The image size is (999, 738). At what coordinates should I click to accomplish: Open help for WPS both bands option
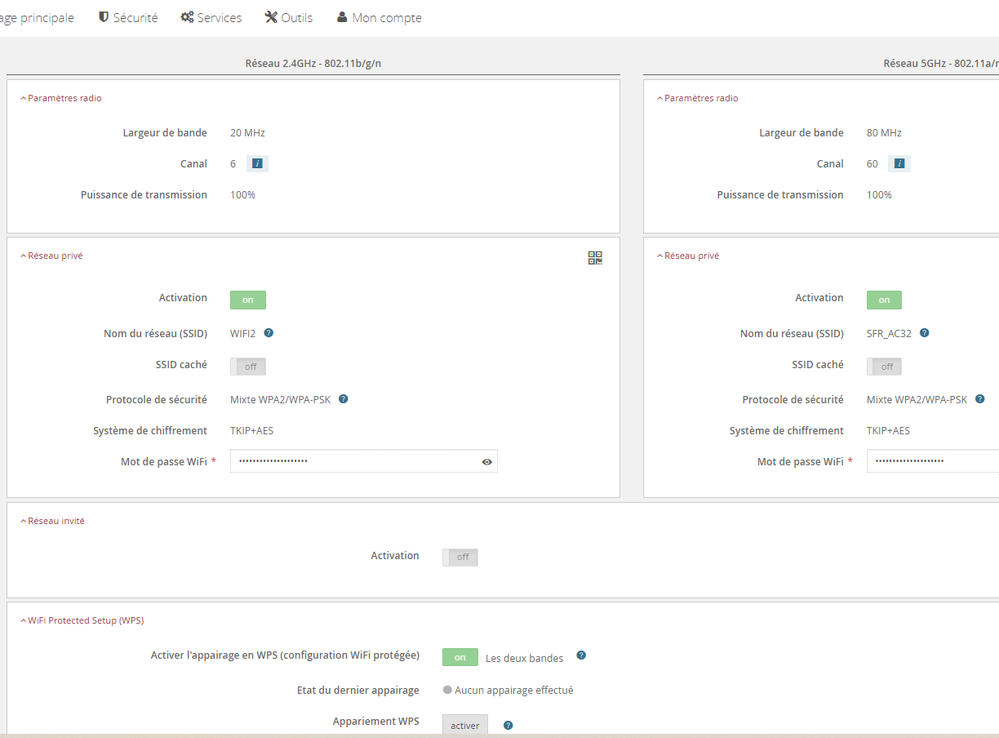point(581,656)
